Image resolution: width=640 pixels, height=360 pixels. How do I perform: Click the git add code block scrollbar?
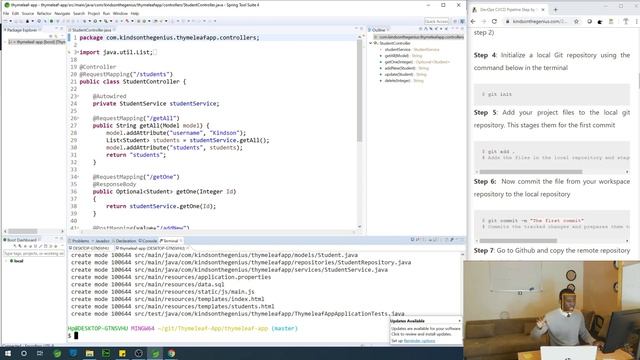[x=531, y=172]
